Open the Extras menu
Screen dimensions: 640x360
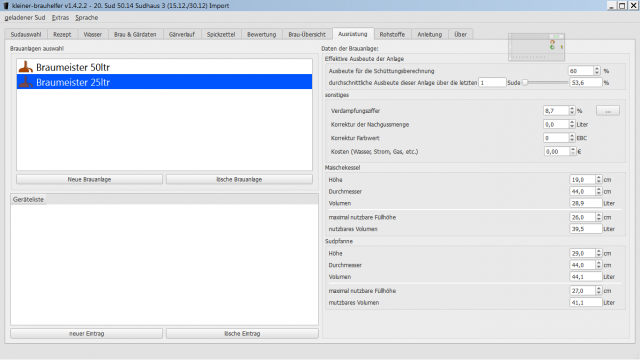60,18
